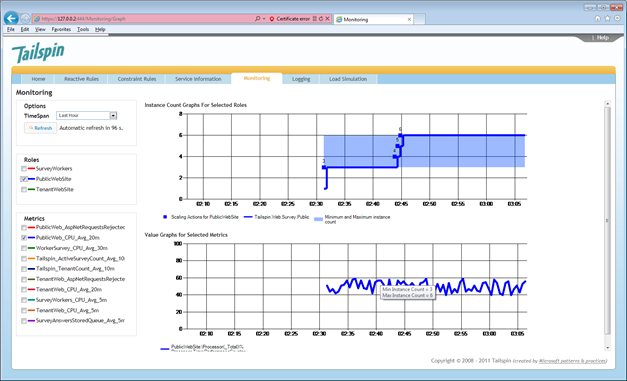Click the Certificate error shield icon
This screenshot has width=627, height=381.
pos(272,19)
